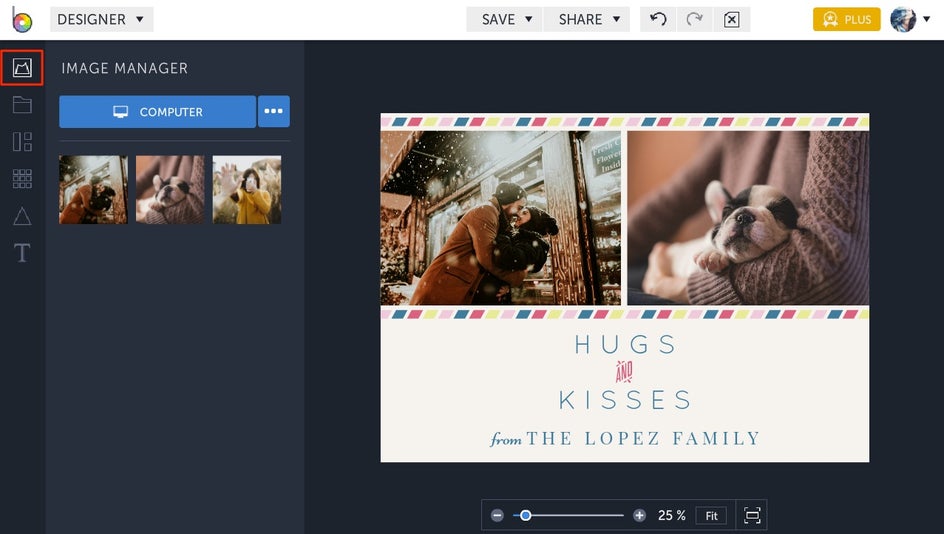
Task: Click the IMAGE MANAGER panel title
Action: [x=125, y=68]
